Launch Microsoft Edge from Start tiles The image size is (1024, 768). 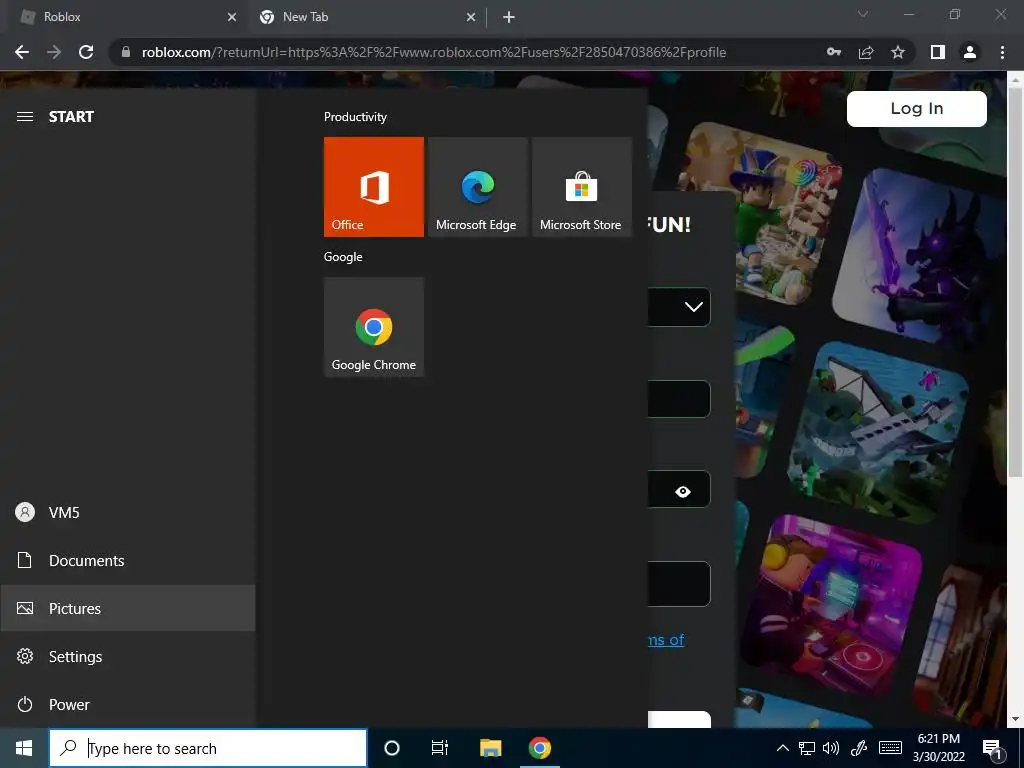(477, 187)
